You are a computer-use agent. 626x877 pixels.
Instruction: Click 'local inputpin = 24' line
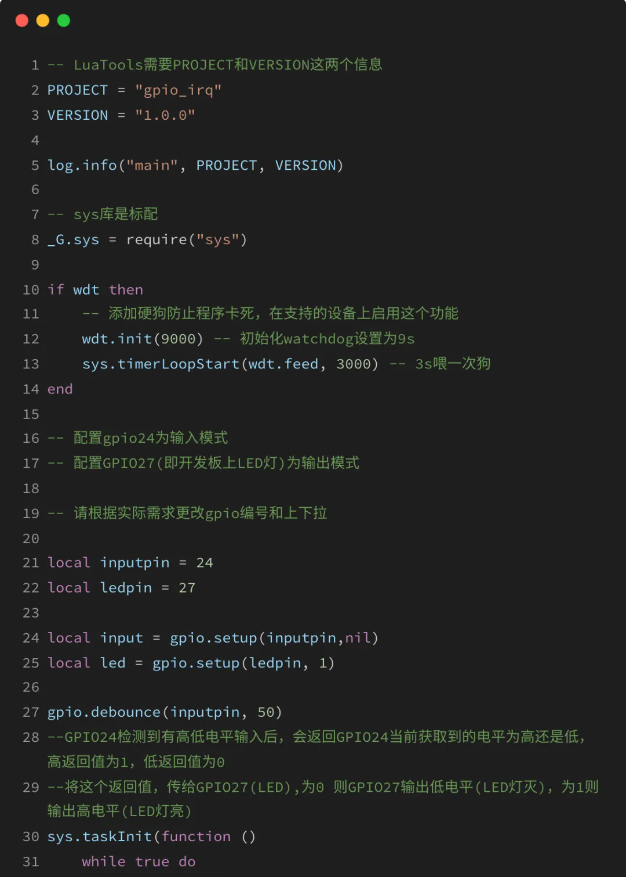pos(130,563)
